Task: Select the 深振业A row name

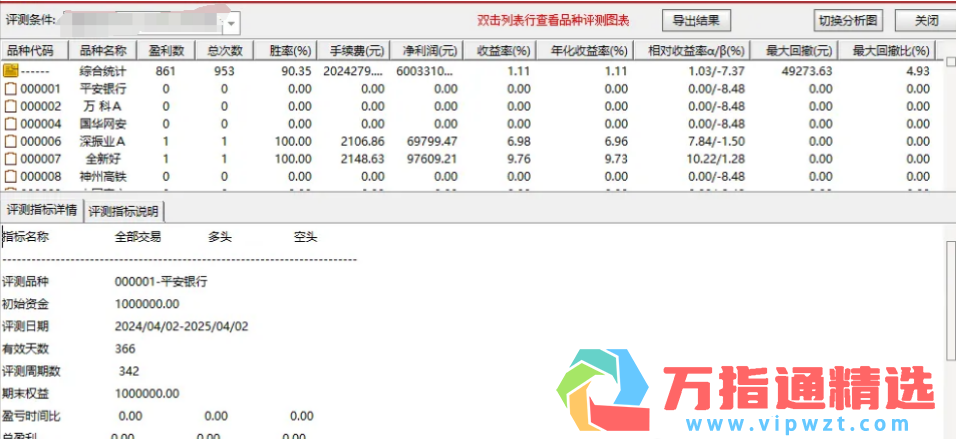Action: 103,141
